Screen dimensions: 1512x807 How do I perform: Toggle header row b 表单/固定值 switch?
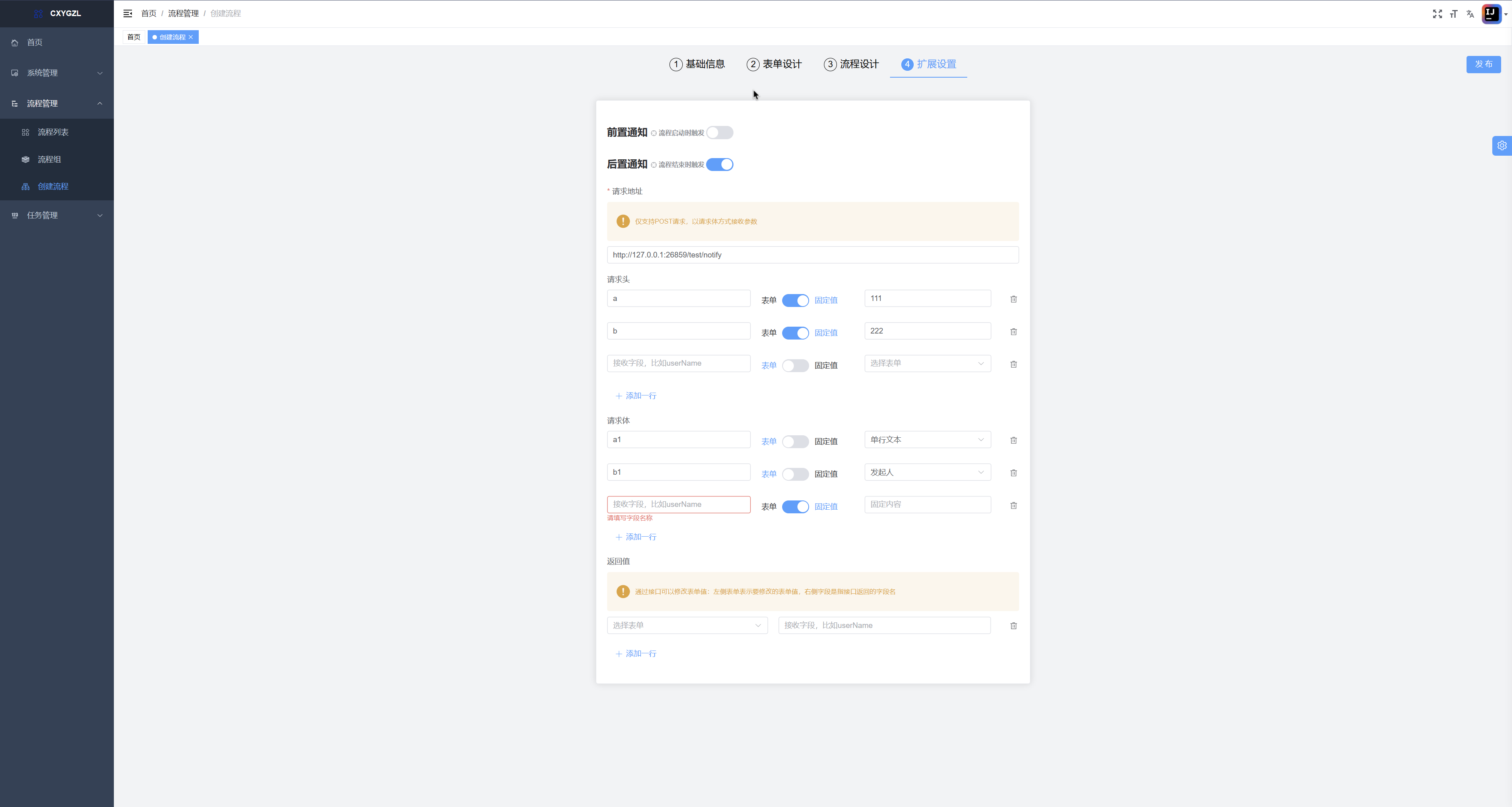tap(795, 333)
